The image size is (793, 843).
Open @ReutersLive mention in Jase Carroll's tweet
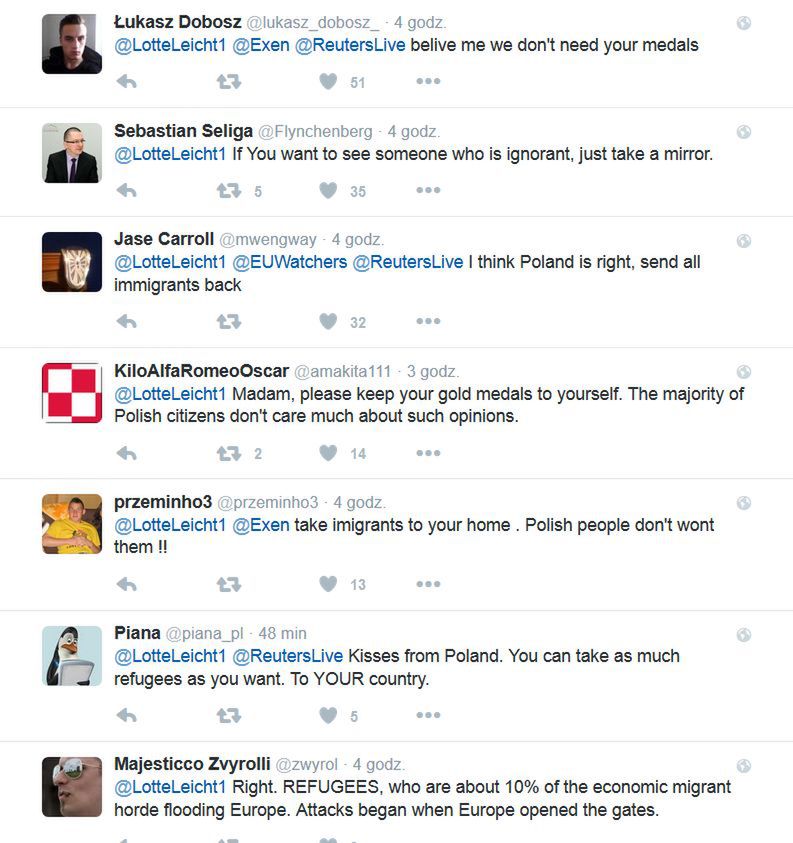pos(408,262)
